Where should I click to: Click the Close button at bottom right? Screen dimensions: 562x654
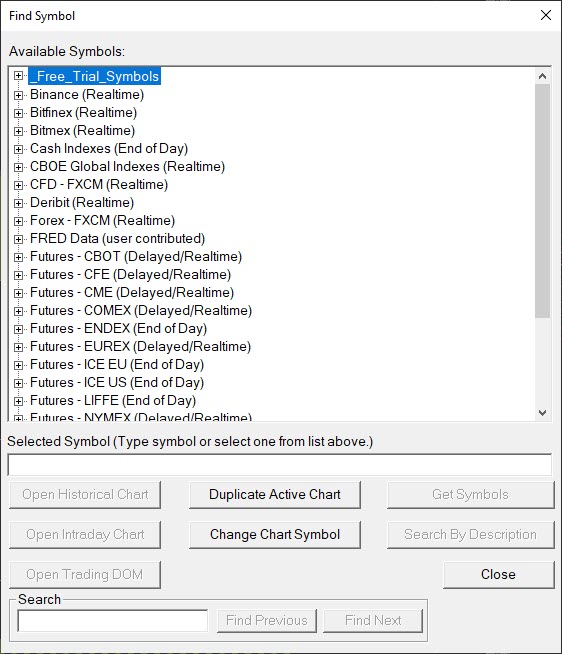point(498,575)
